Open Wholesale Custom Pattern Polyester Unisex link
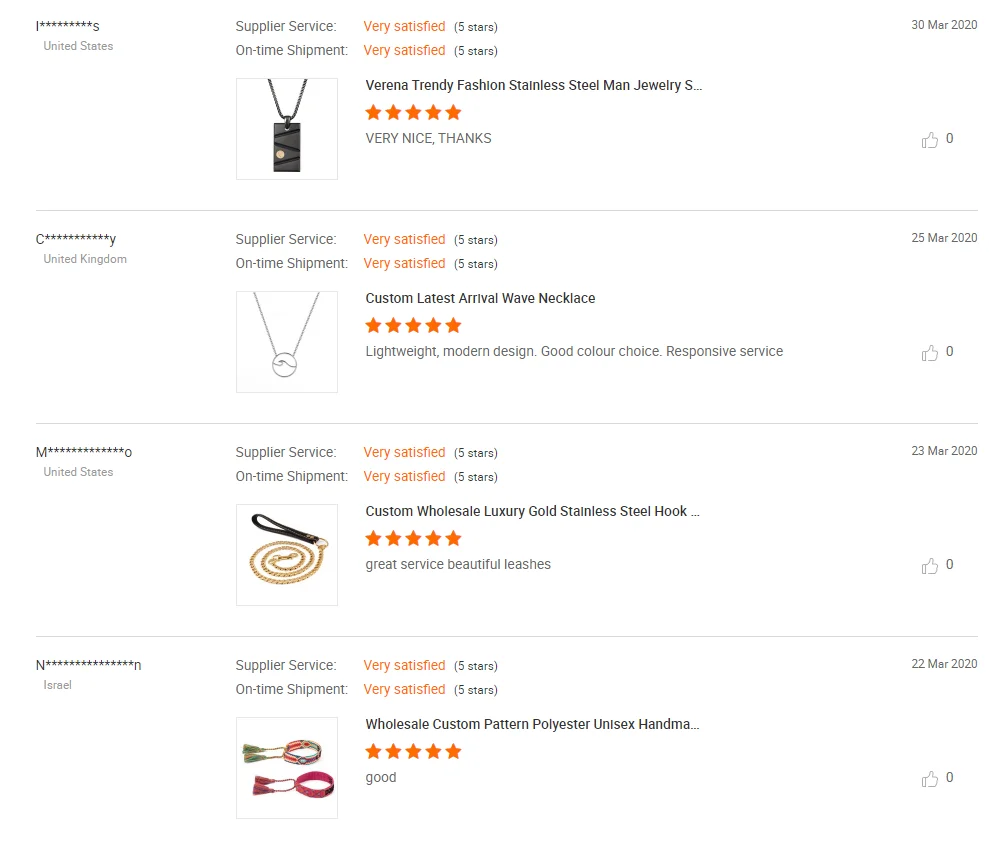 532,725
